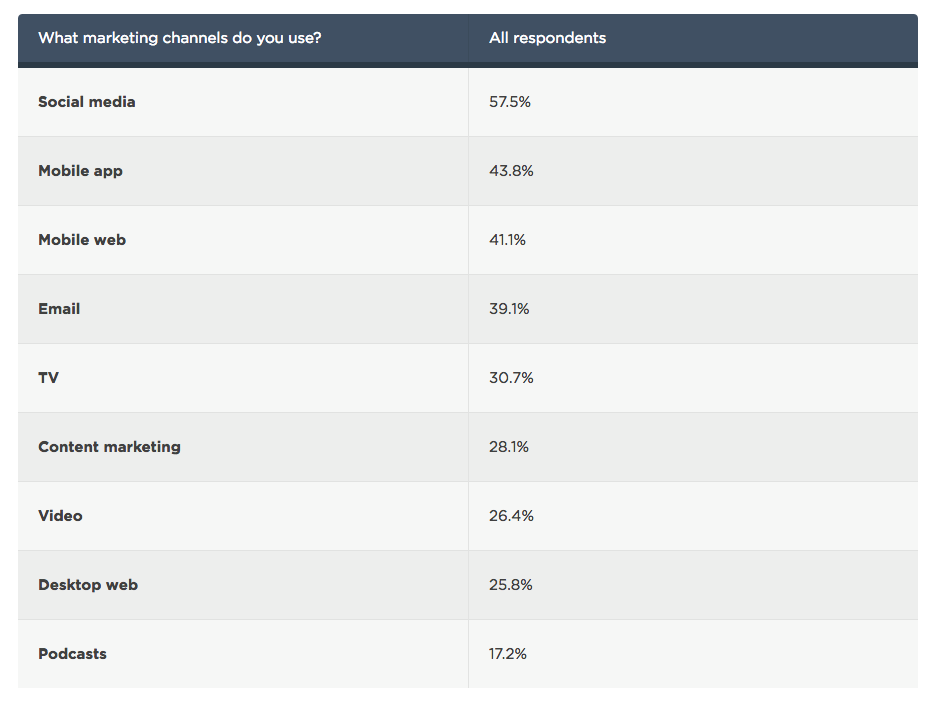Click the 57.5% value cell
Viewport: 934px width, 703px height.
[x=510, y=102]
